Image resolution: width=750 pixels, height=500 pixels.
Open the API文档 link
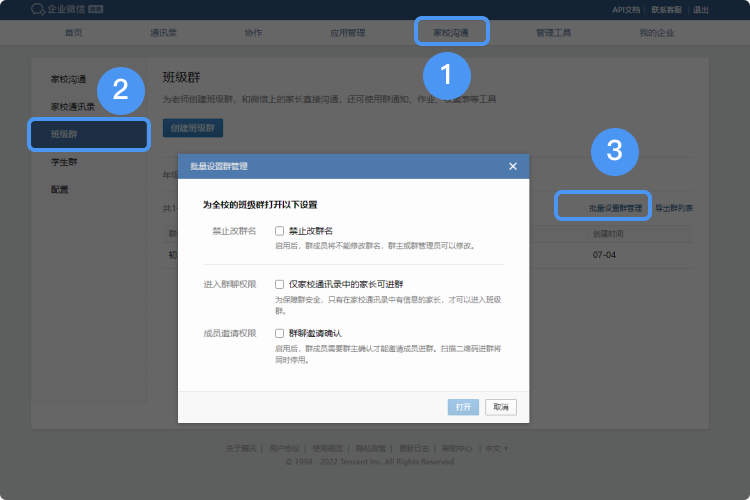(626, 10)
